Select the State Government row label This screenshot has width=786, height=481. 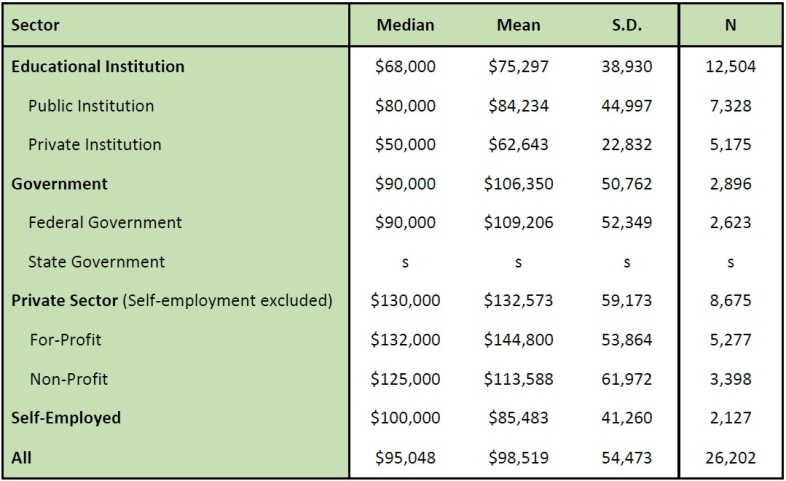[96, 262]
